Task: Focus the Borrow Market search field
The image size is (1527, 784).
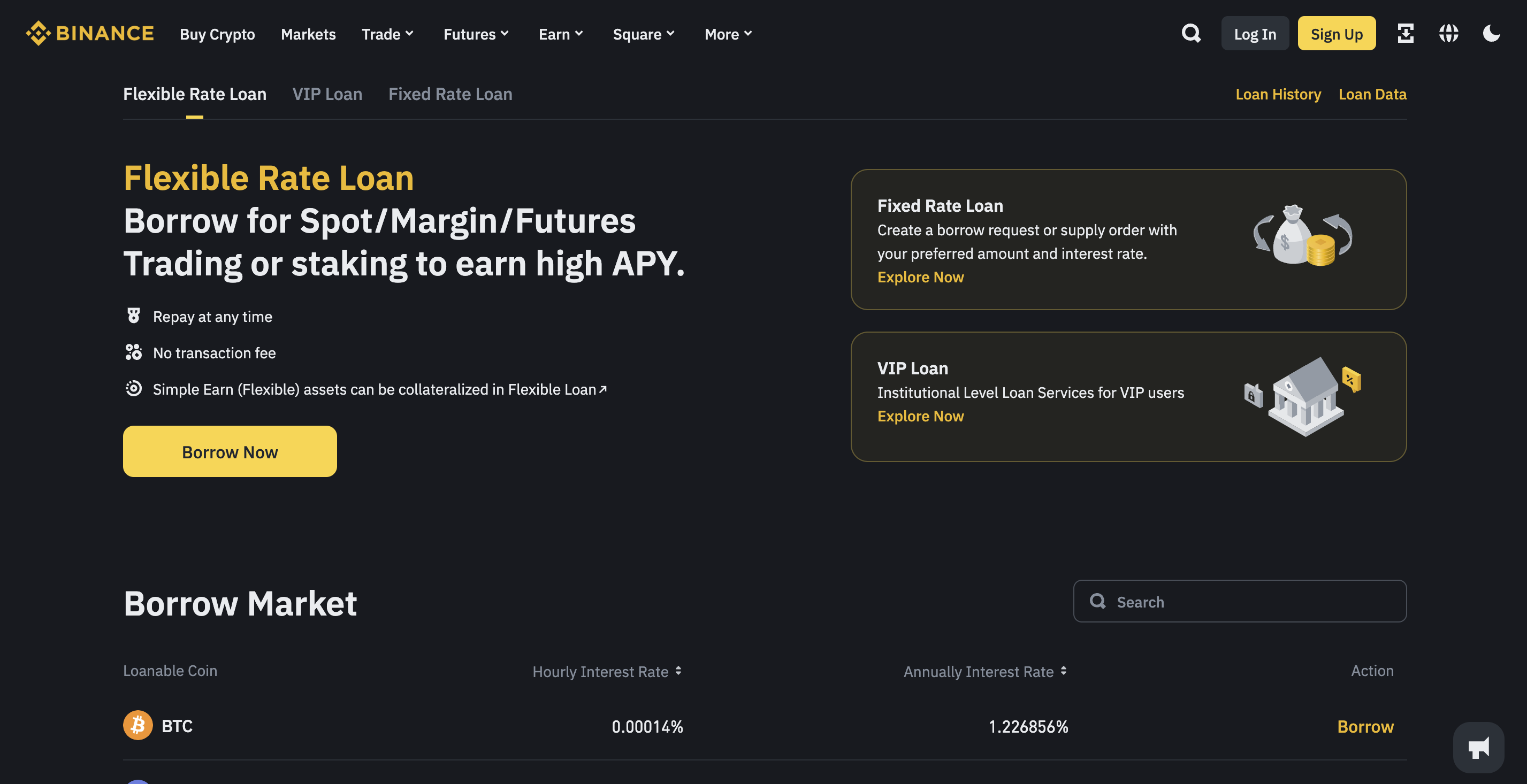Action: coord(1240,601)
